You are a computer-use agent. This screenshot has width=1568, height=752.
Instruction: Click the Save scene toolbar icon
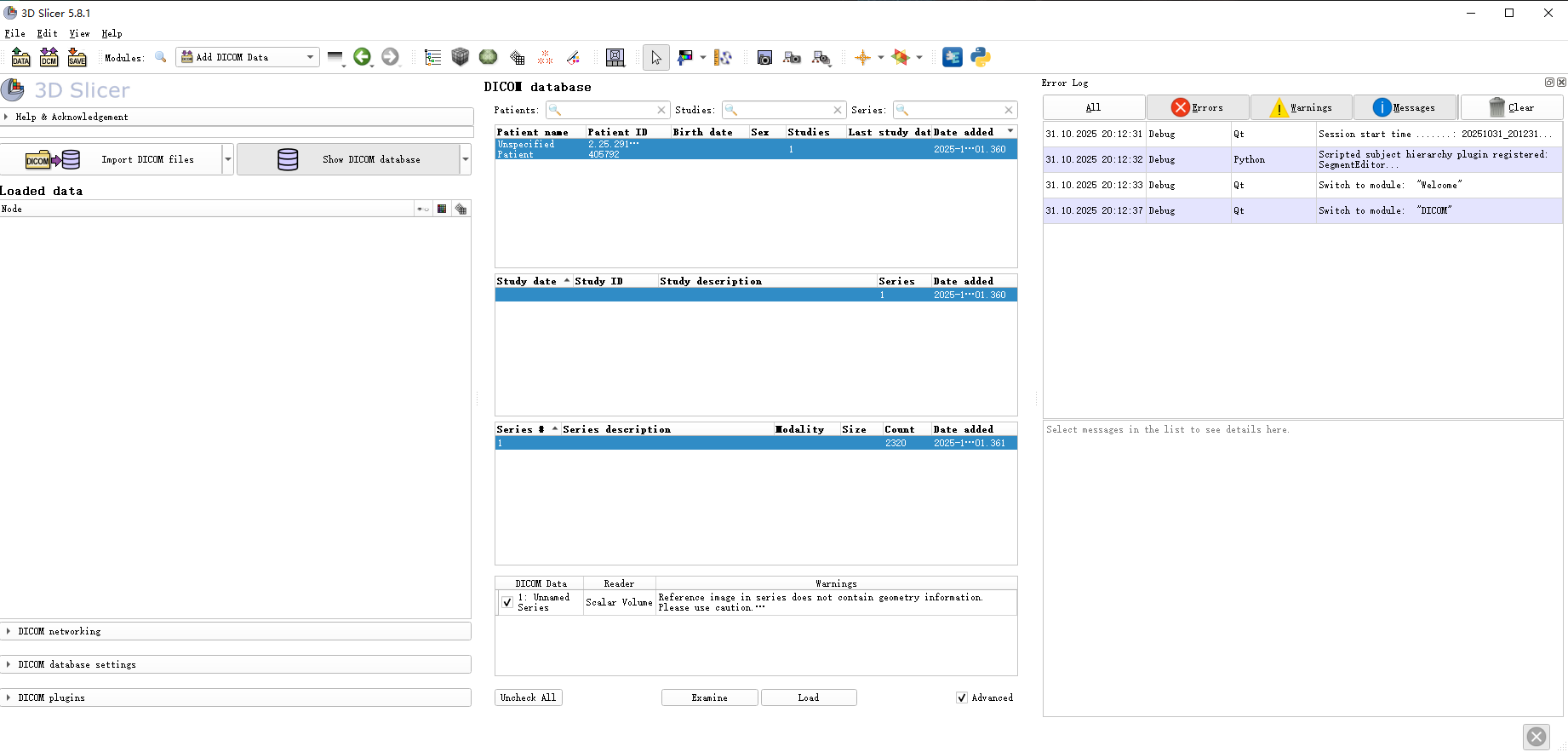click(x=77, y=57)
